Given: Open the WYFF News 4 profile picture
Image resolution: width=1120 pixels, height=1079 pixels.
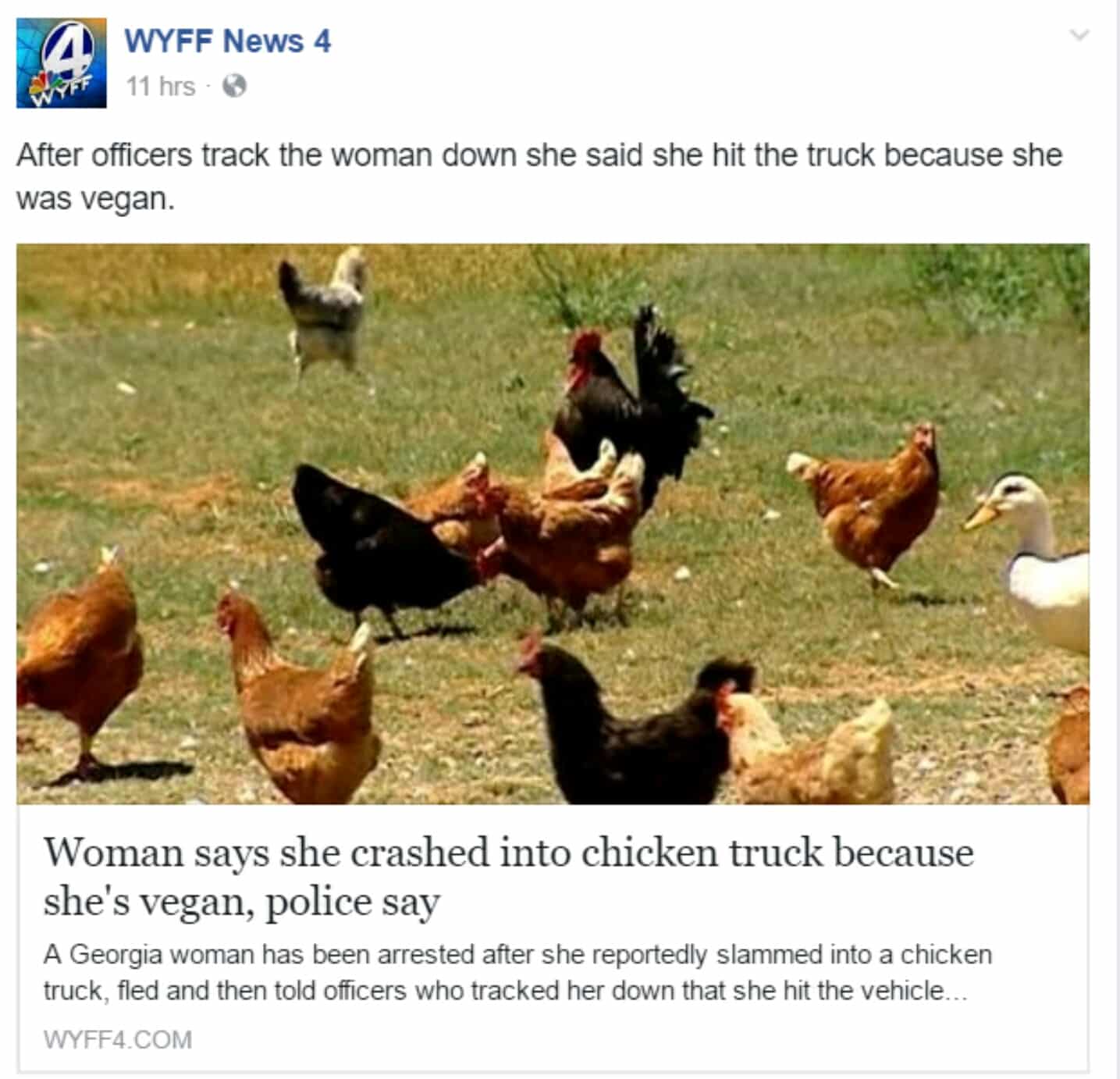Looking at the screenshot, I should coord(62,62).
